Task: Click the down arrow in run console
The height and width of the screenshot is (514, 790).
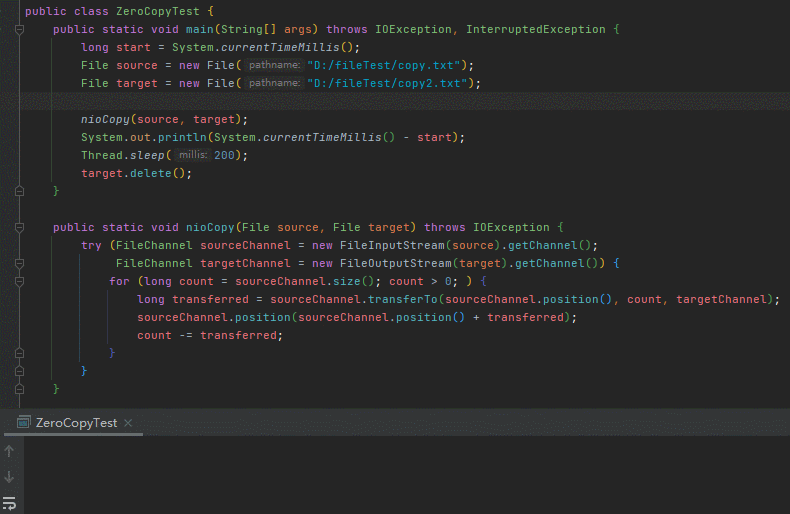Action: [9, 477]
